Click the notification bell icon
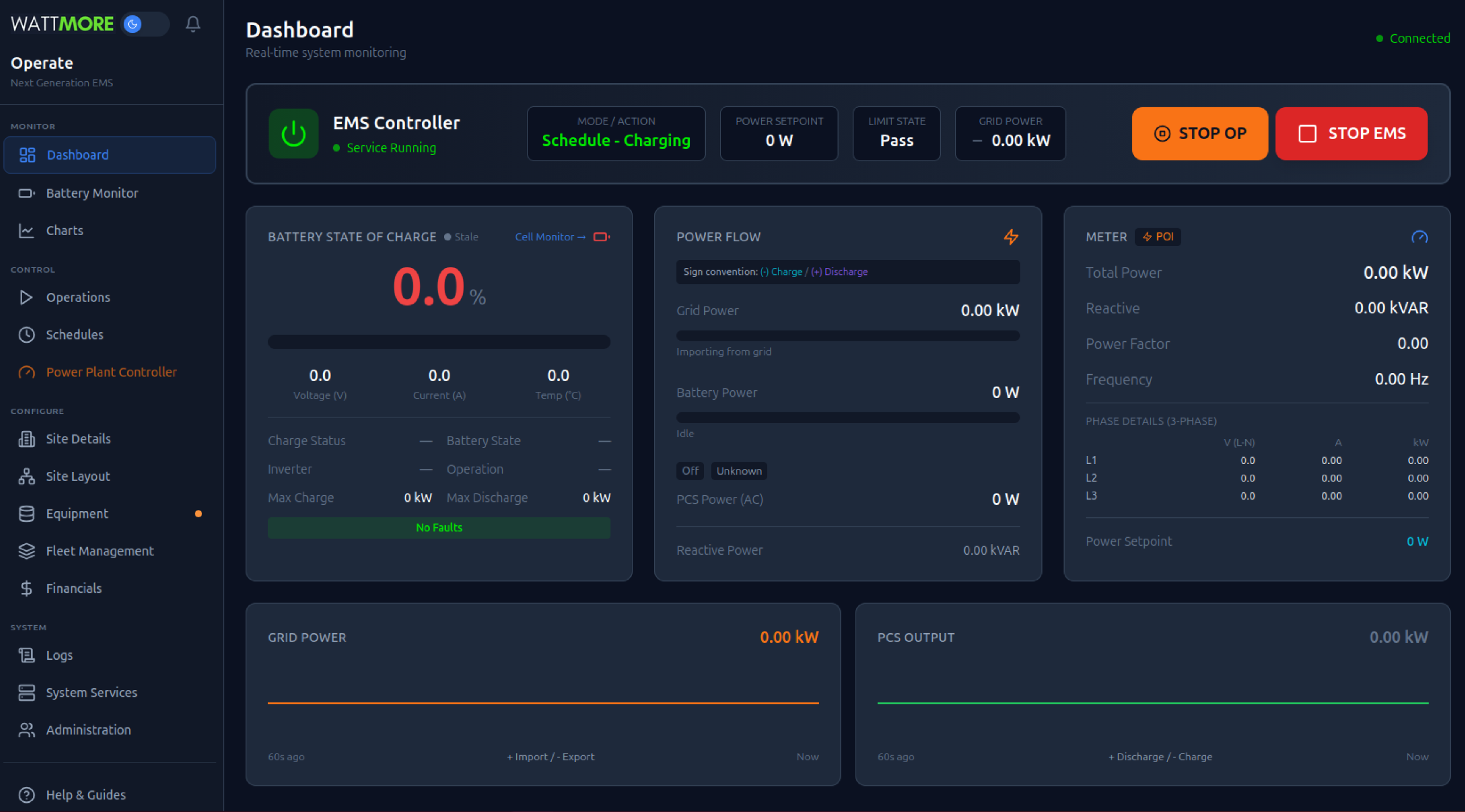The height and width of the screenshot is (812, 1465). click(193, 24)
